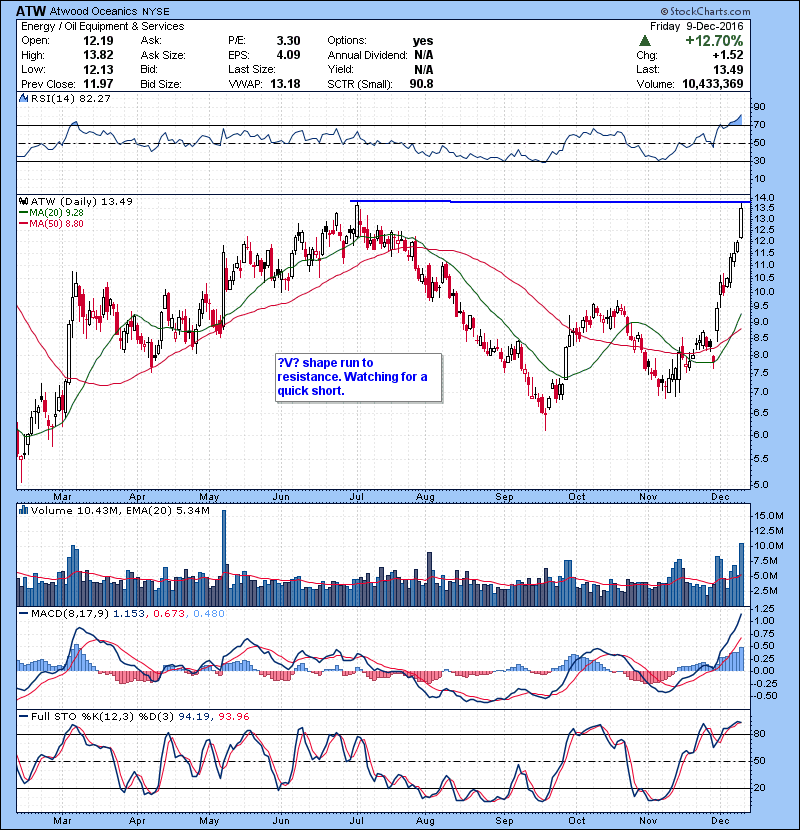
Task: Click the latest December candlestick
Action: 741,222
